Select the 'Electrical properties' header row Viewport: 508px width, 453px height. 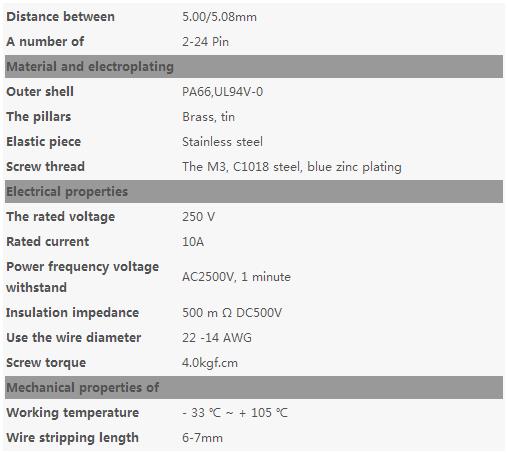click(x=254, y=192)
